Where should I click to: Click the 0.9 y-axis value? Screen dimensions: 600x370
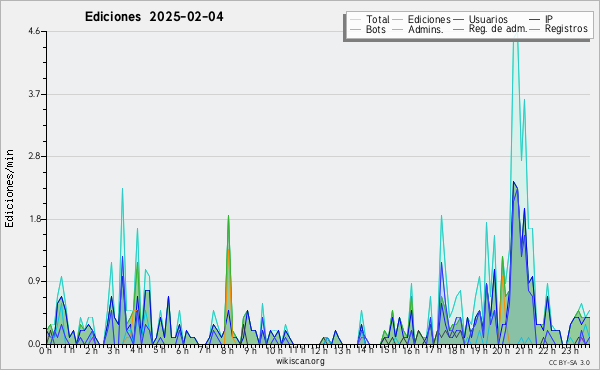point(34,282)
